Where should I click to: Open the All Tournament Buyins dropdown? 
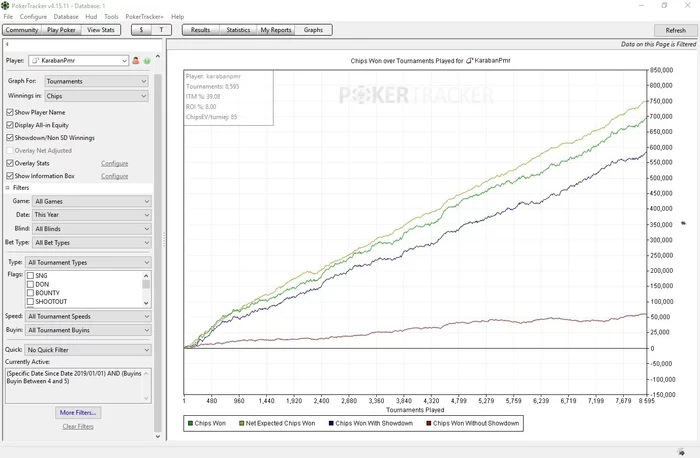pyautogui.click(x=88, y=330)
